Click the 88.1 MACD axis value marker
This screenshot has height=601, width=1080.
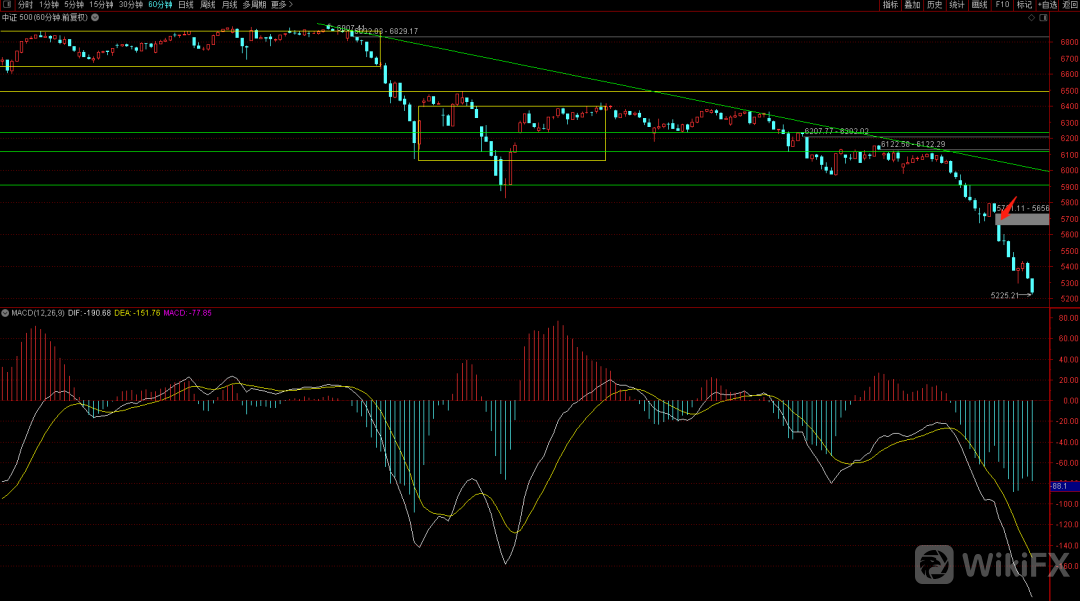1060,486
